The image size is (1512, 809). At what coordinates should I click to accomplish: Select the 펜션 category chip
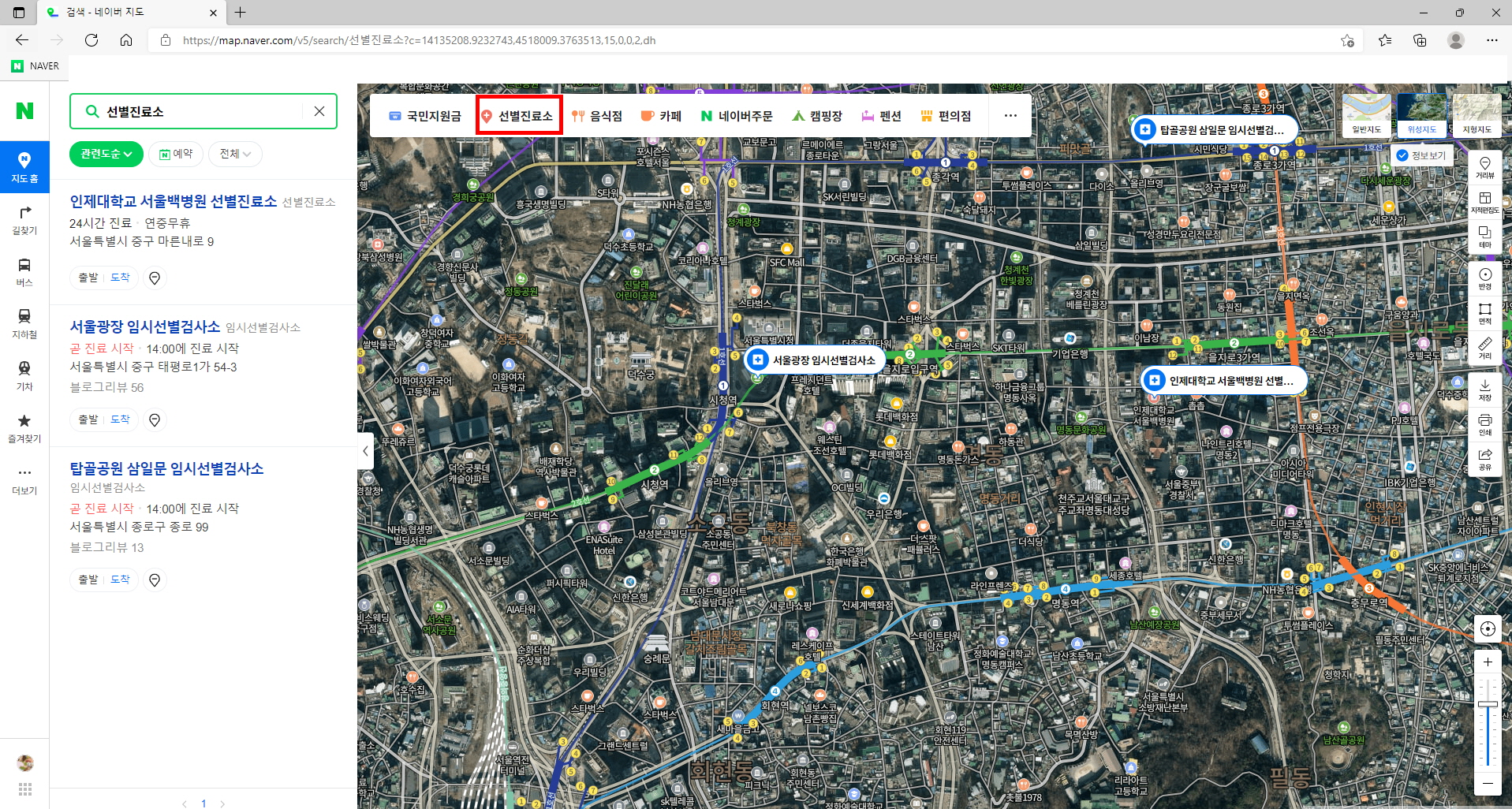pos(881,116)
